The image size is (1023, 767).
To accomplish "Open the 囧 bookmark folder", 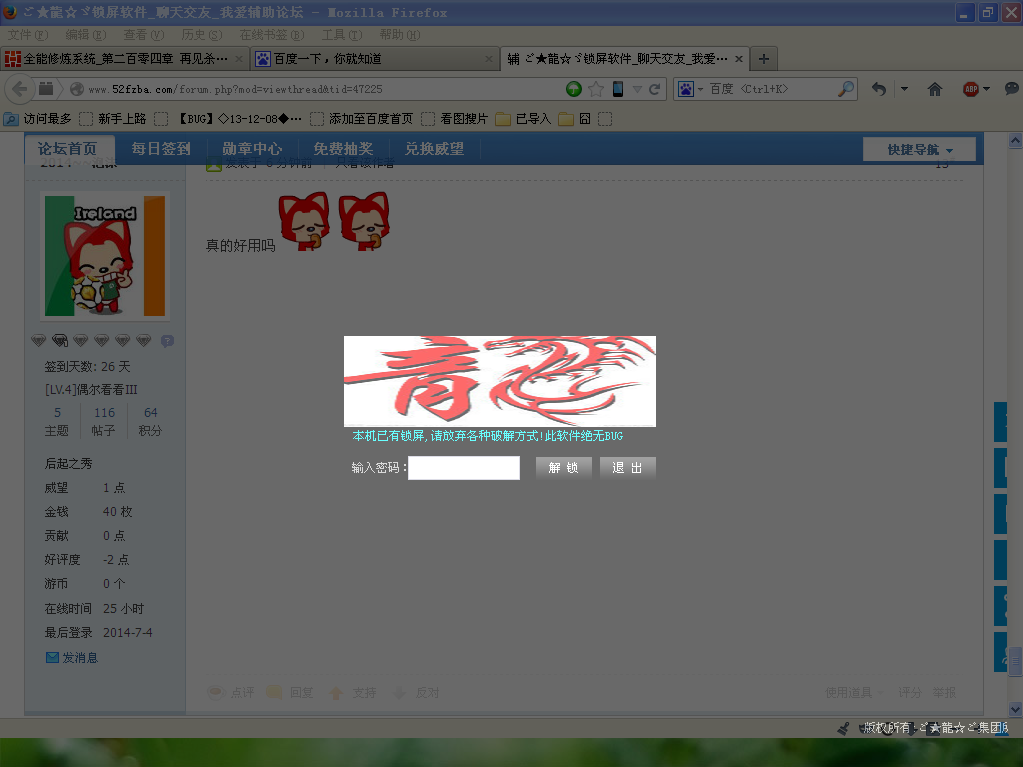I will pos(574,119).
